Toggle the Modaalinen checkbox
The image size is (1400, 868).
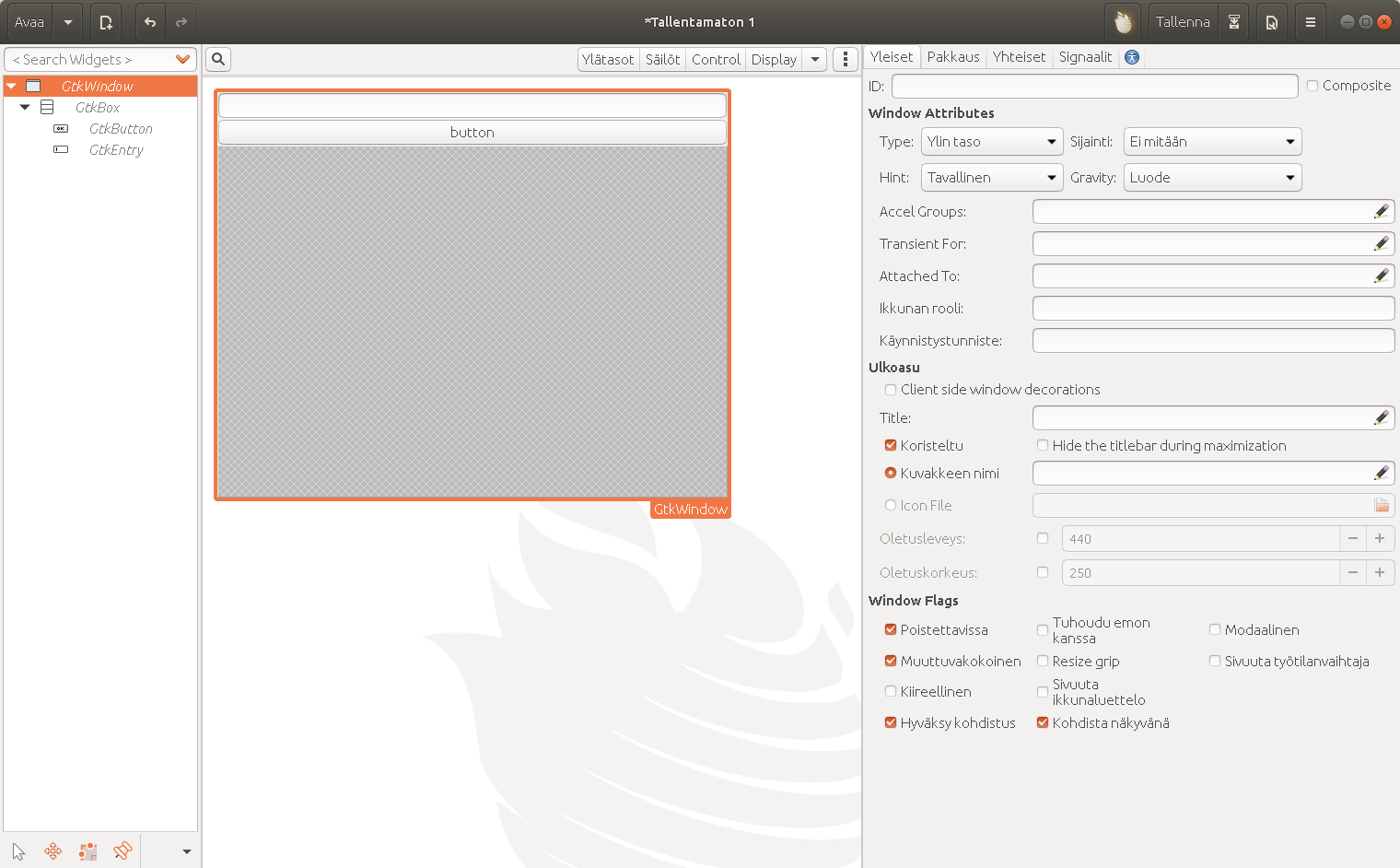coord(1215,630)
